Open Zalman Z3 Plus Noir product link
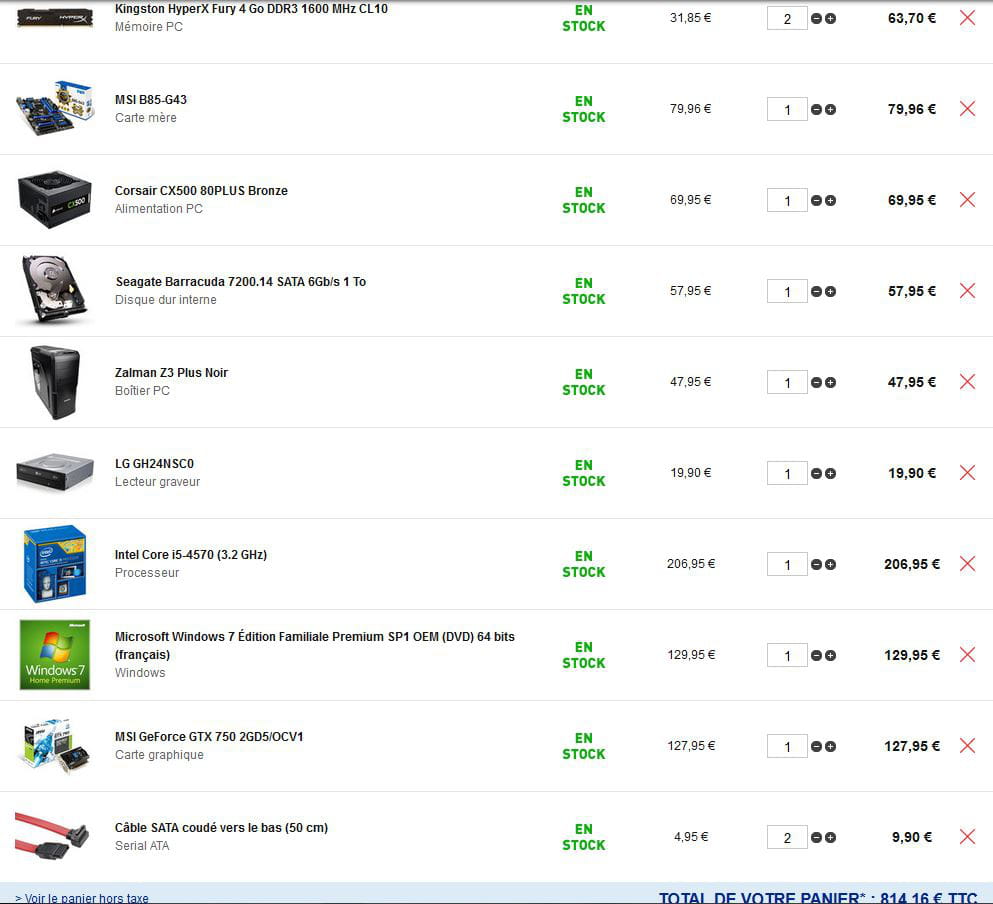Viewport: 993px width, 904px height. (x=171, y=372)
